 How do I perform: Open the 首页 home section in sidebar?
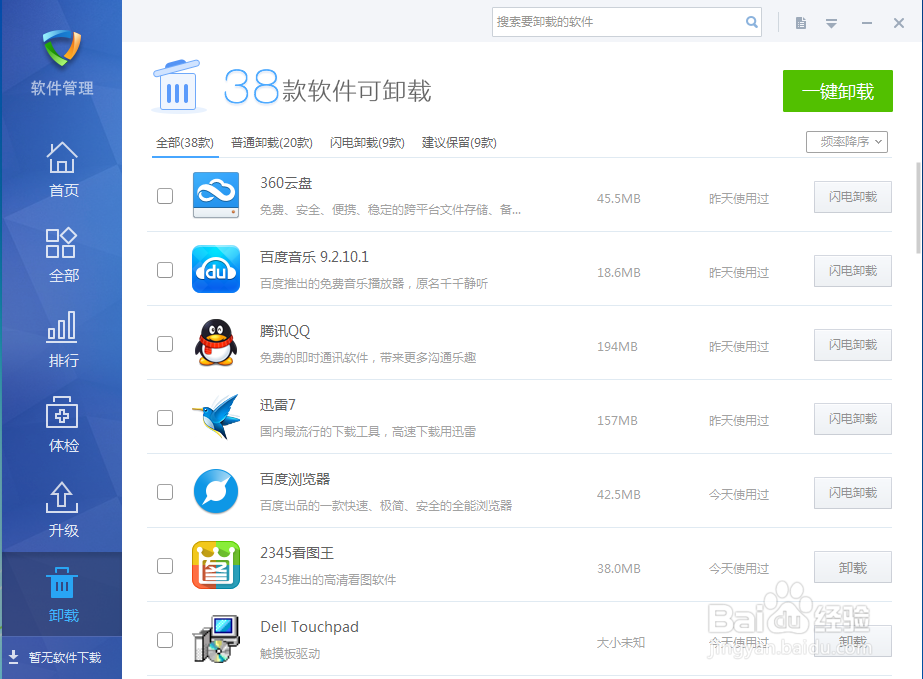pos(62,170)
